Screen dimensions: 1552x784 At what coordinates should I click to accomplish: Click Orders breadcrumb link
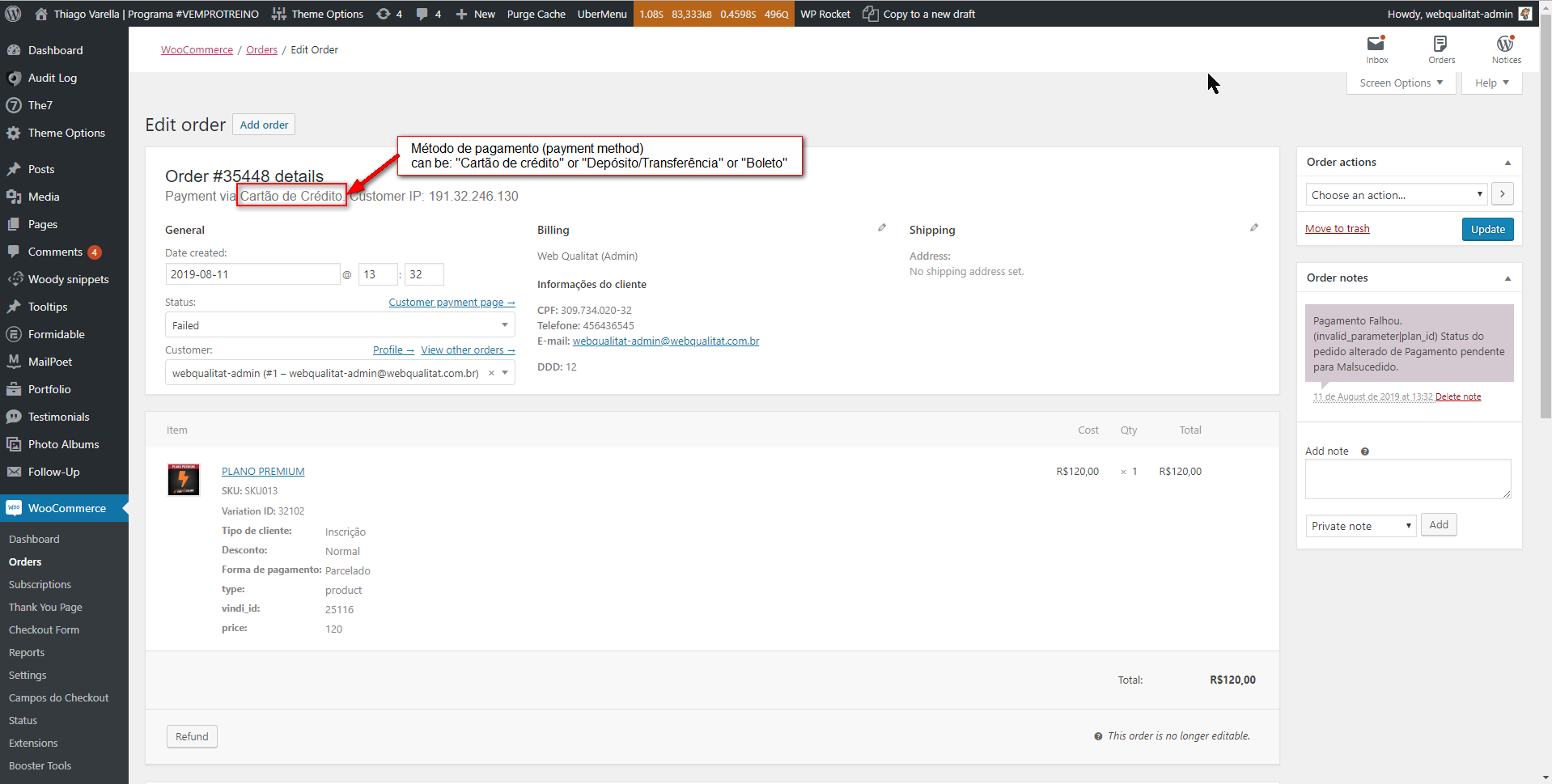[261, 50]
